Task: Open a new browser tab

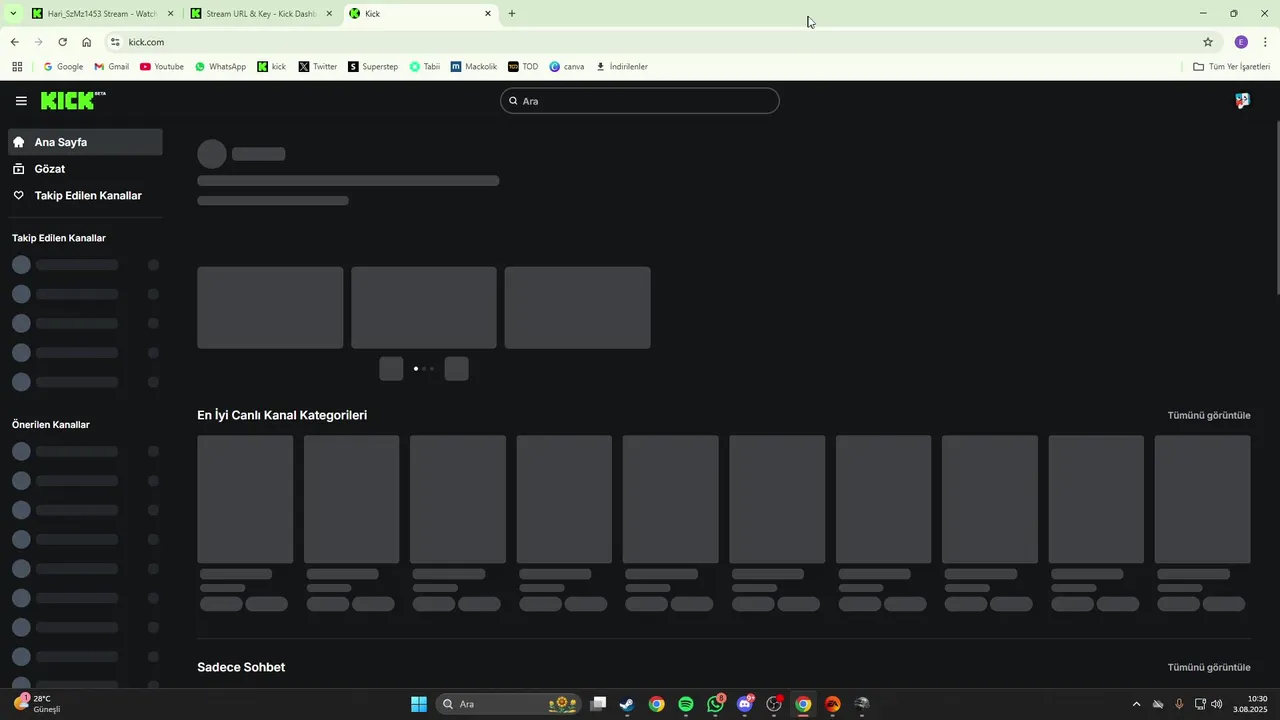Action: (x=512, y=14)
